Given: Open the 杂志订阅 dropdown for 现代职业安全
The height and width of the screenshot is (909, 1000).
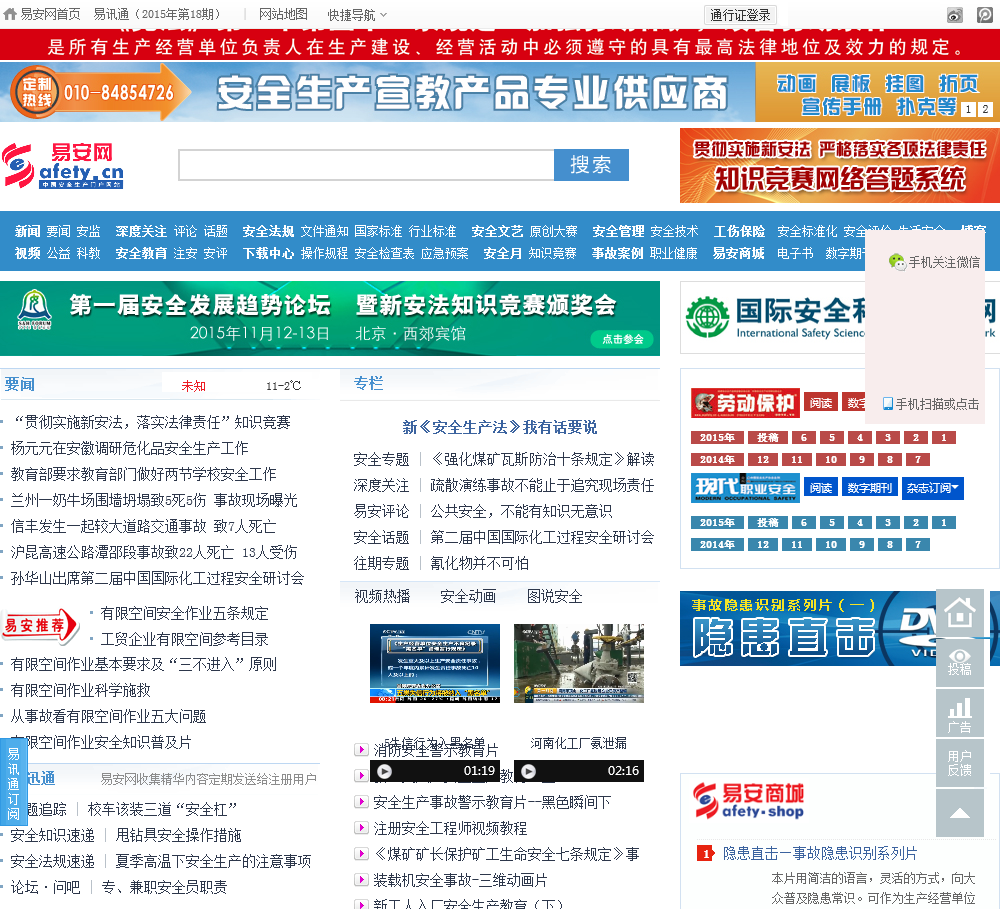Looking at the screenshot, I should click(932, 488).
